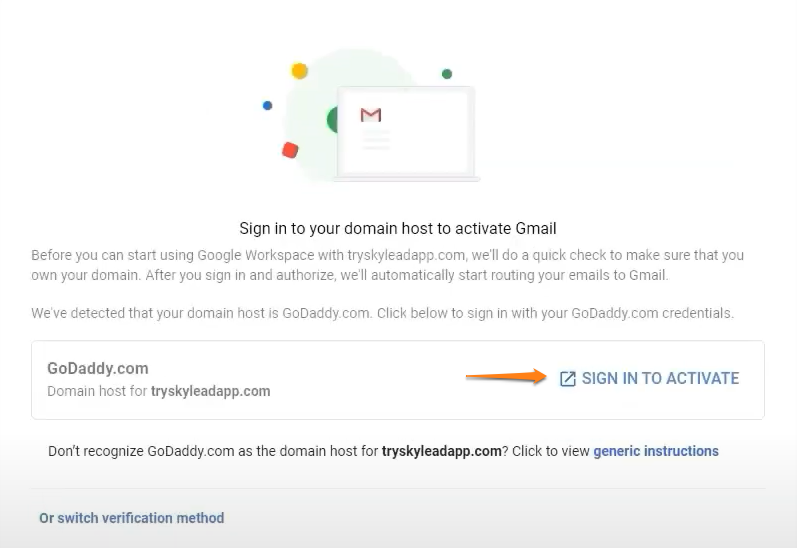797x548 pixels.
Task: Click the Sign in to your domain host heading
Action: click(398, 229)
